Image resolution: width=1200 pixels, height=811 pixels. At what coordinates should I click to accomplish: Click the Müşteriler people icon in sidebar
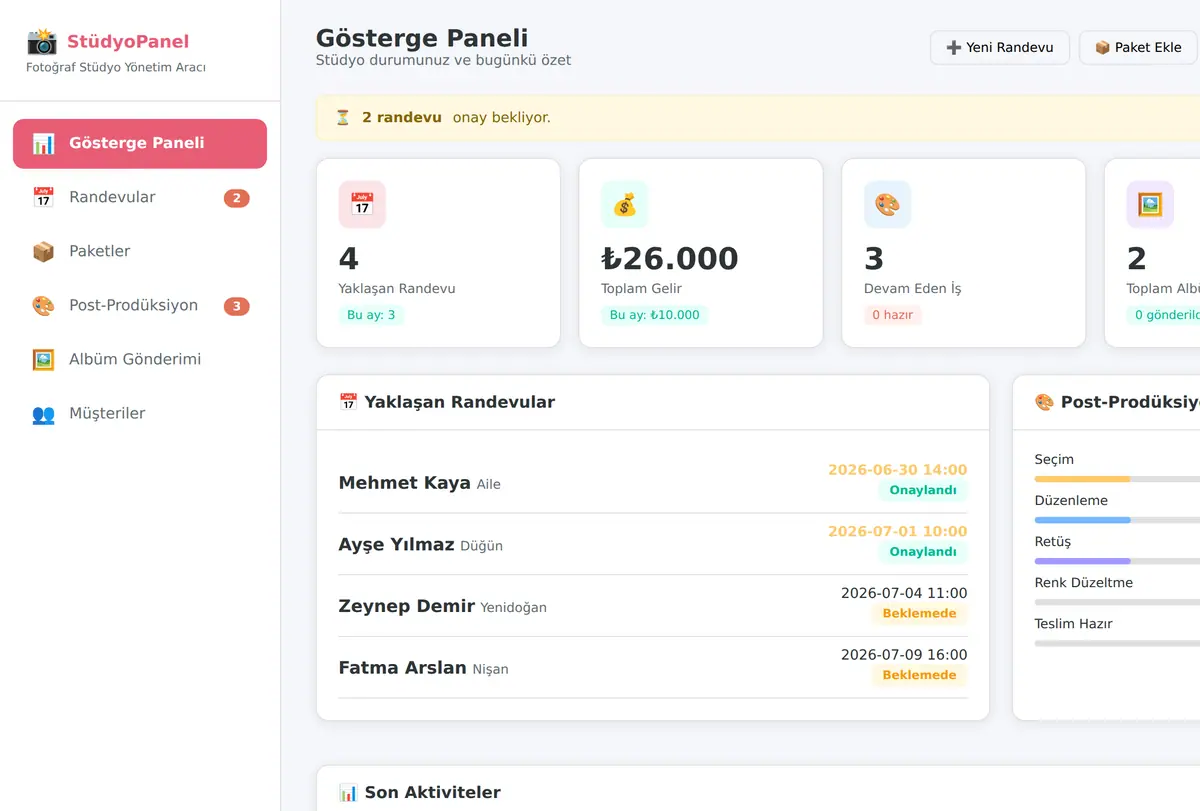(43, 413)
